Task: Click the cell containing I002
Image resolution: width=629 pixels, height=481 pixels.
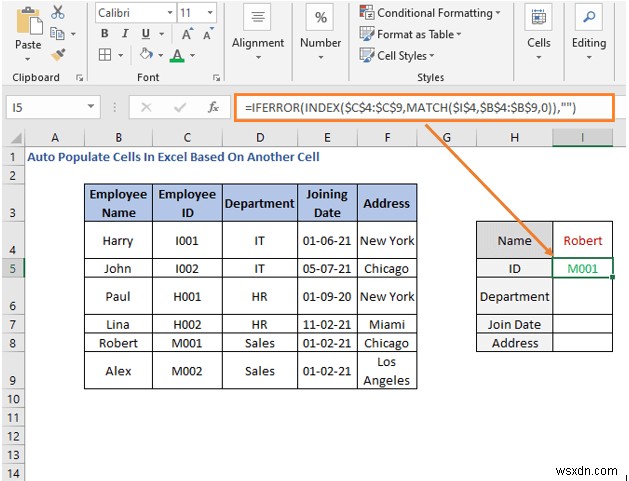Action: pyautogui.click(x=187, y=268)
